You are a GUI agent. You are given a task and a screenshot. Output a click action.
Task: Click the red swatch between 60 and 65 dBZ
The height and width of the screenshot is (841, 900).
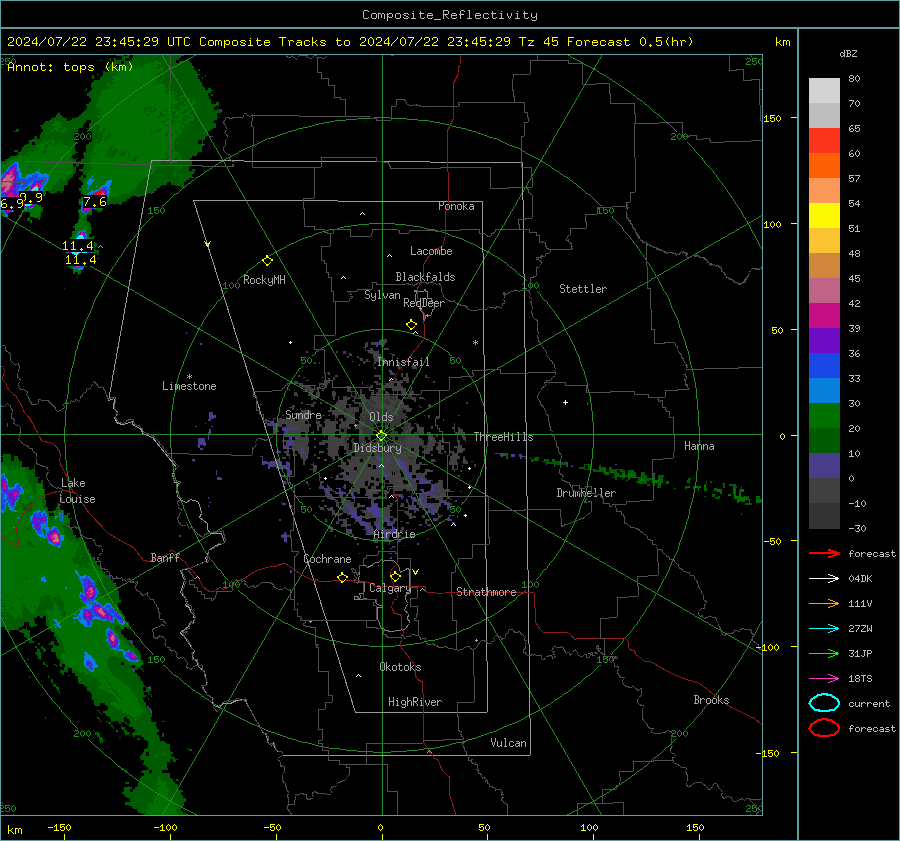(x=824, y=141)
